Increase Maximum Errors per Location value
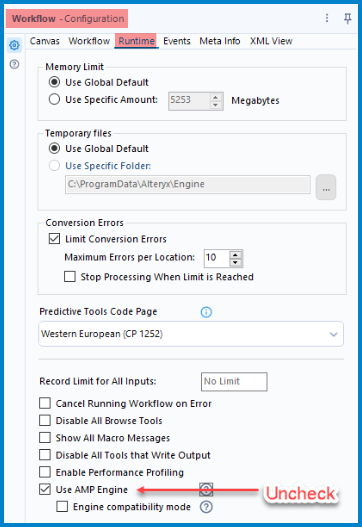Screen dimensions: 362x527 [236, 254]
